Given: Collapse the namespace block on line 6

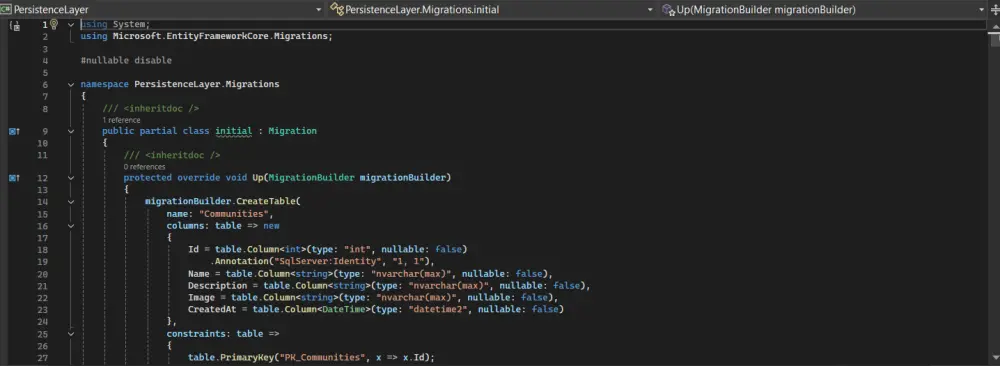Looking at the screenshot, I should pyautogui.click(x=71, y=84).
